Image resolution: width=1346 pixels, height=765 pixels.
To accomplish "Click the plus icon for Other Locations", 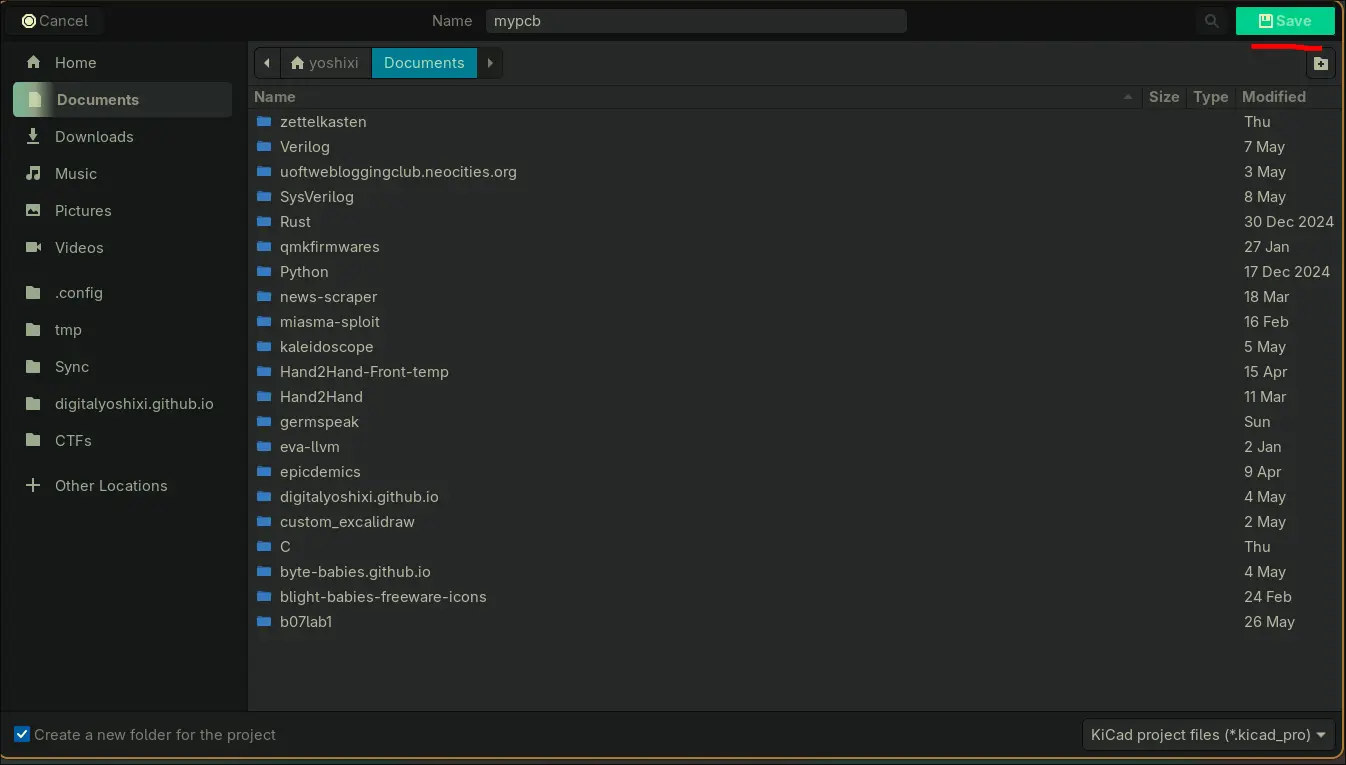I will pos(33,485).
